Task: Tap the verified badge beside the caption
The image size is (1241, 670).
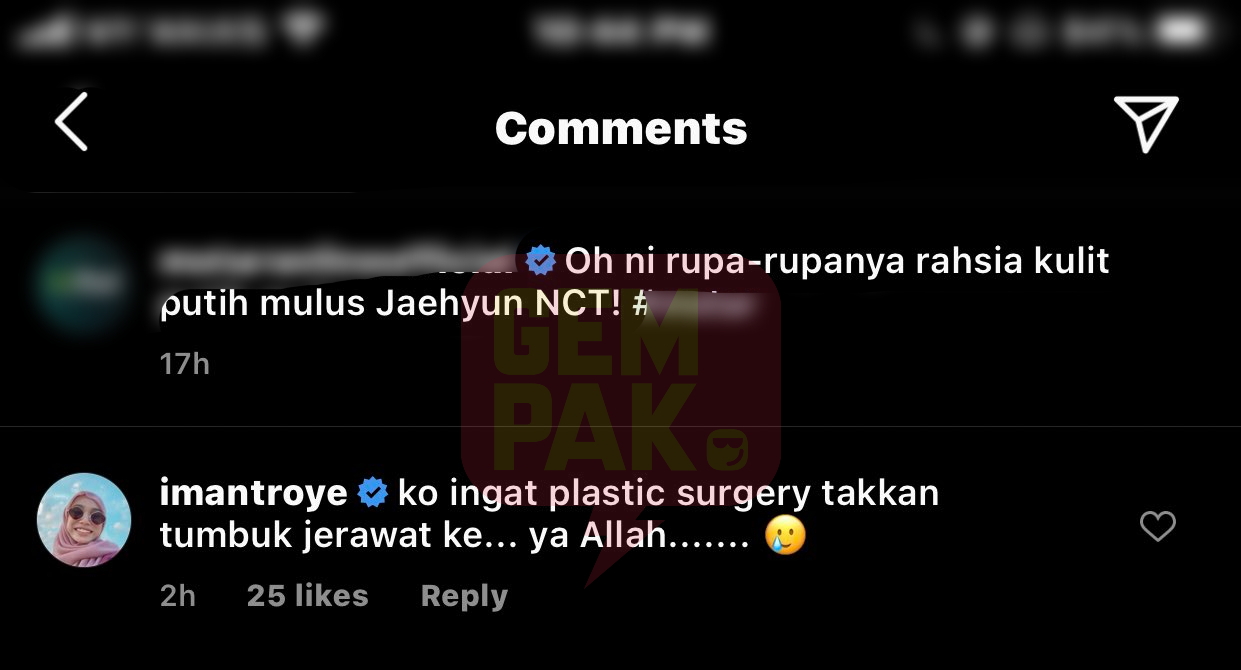Action: (x=541, y=261)
